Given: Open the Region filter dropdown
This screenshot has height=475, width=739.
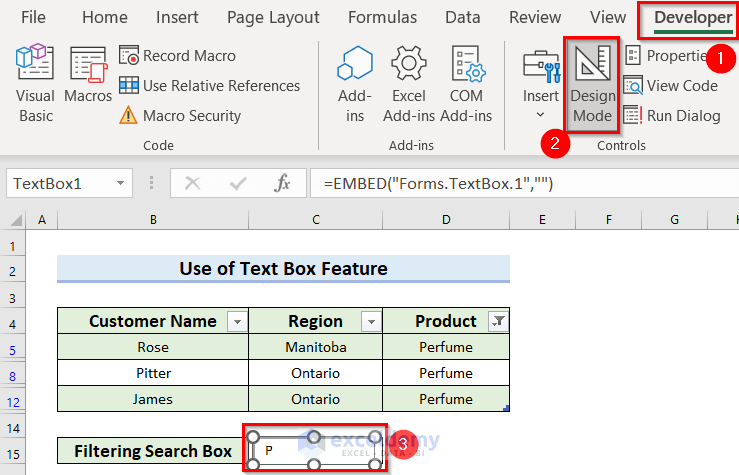Looking at the screenshot, I should pos(371,321).
